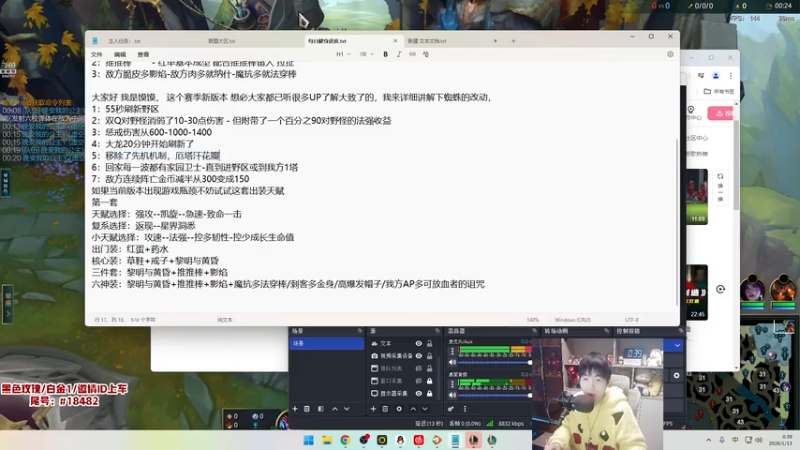Image resolution: width=800 pixels, height=450 pixels.
Task: Add a new source in OBS
Action: (x=373, y=409)
